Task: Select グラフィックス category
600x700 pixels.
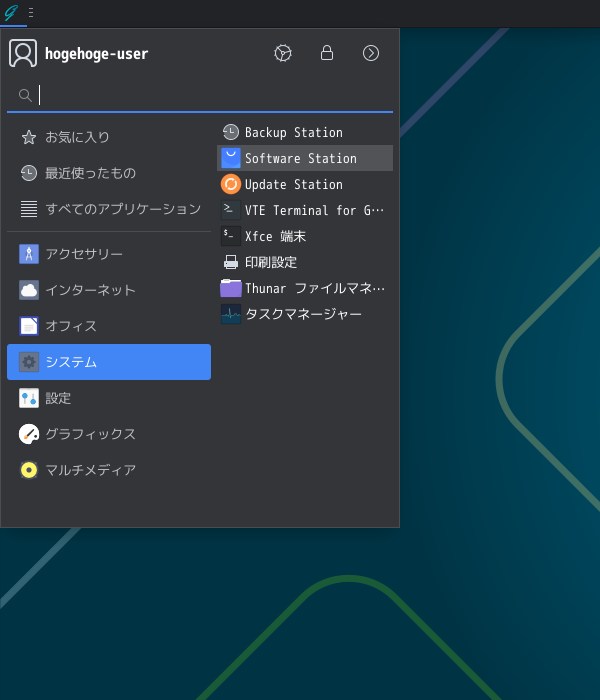Action: 109,434
